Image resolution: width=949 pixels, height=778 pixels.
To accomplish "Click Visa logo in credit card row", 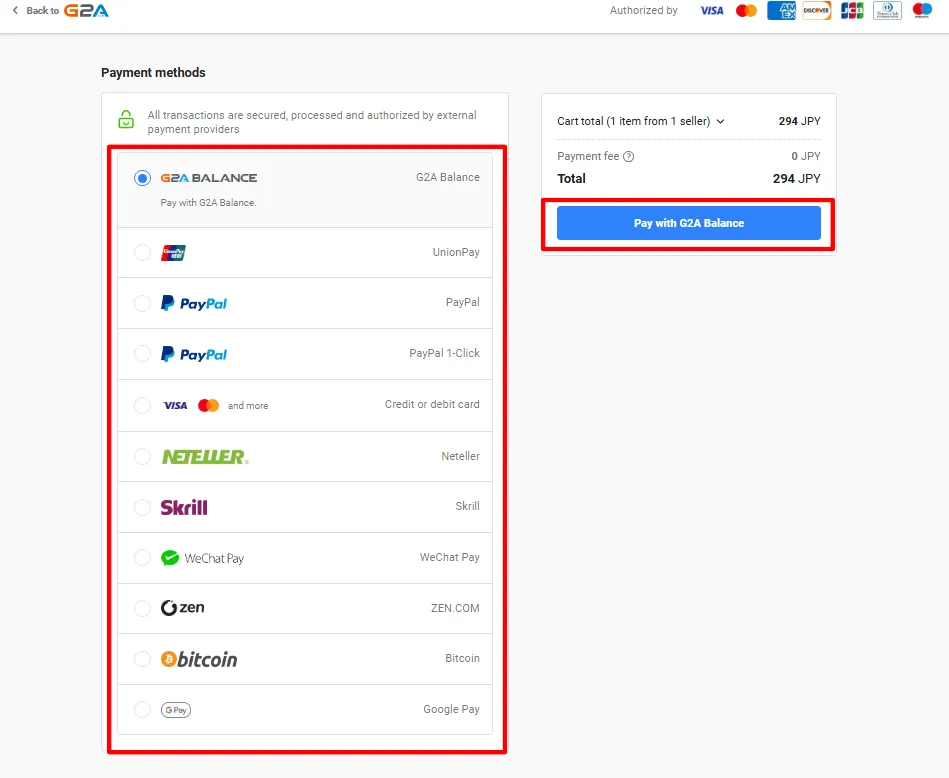I will pyautogui.click(x=175, y=405).
